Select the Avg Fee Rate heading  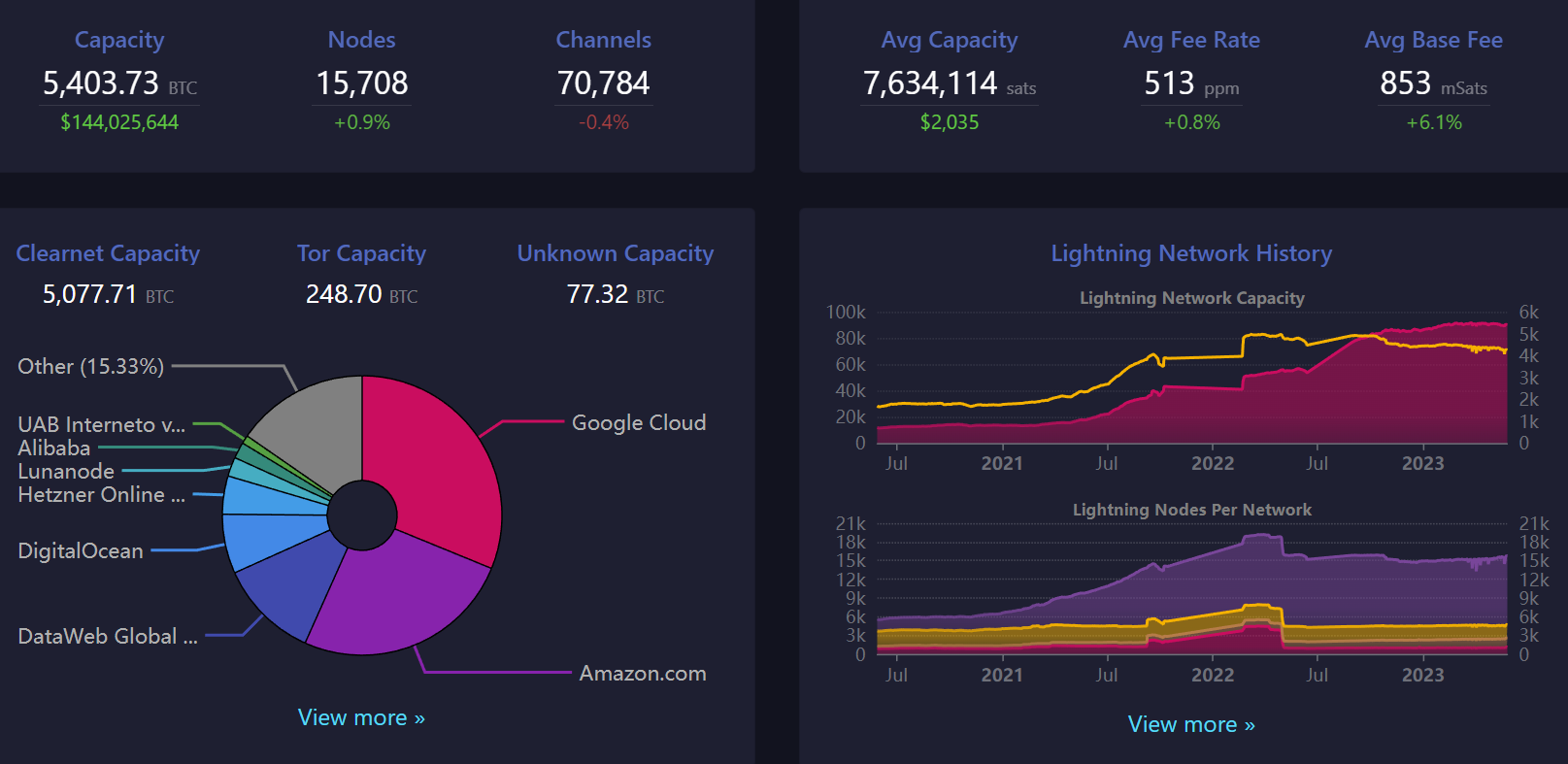pos(1191,40)
